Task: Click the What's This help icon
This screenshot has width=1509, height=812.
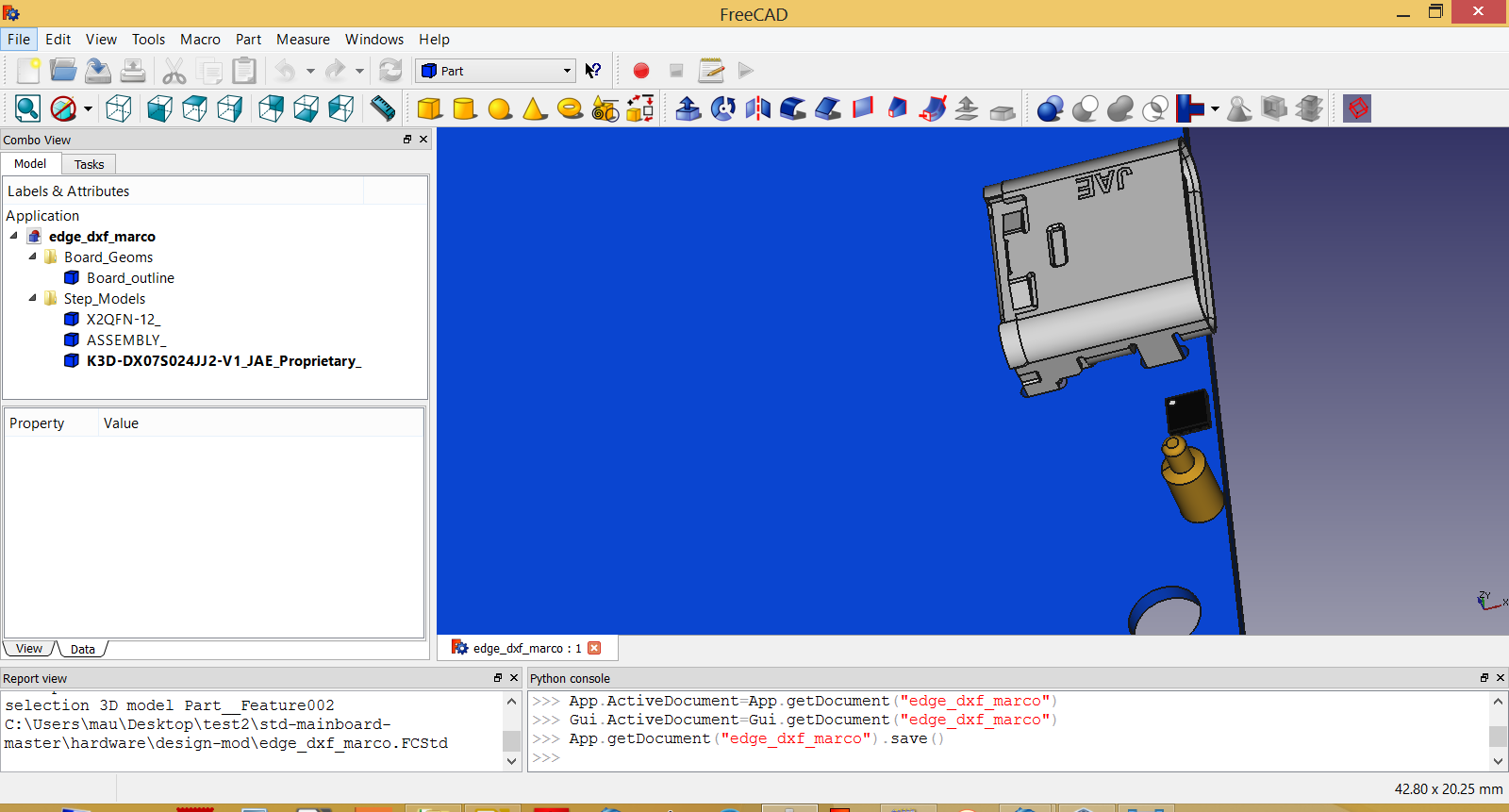Action: (593, 71)
